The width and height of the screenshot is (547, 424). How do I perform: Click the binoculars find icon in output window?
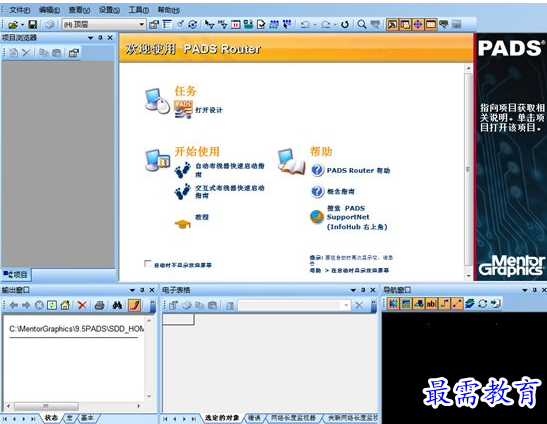tap(117, 305)
